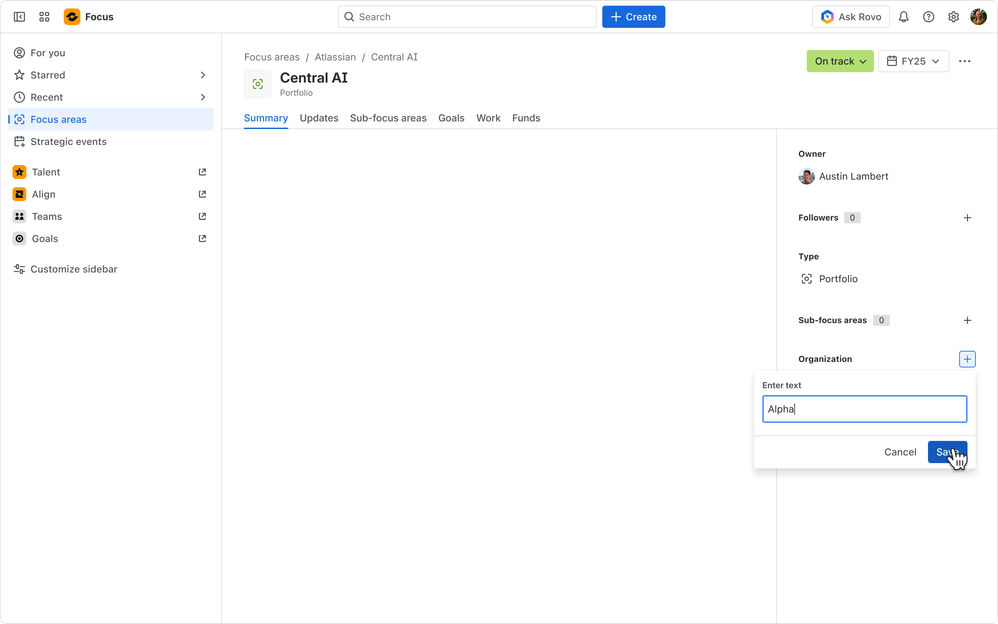
Task: Add a sub-focus area with plus icon
Action: click(x=967, y=321)
